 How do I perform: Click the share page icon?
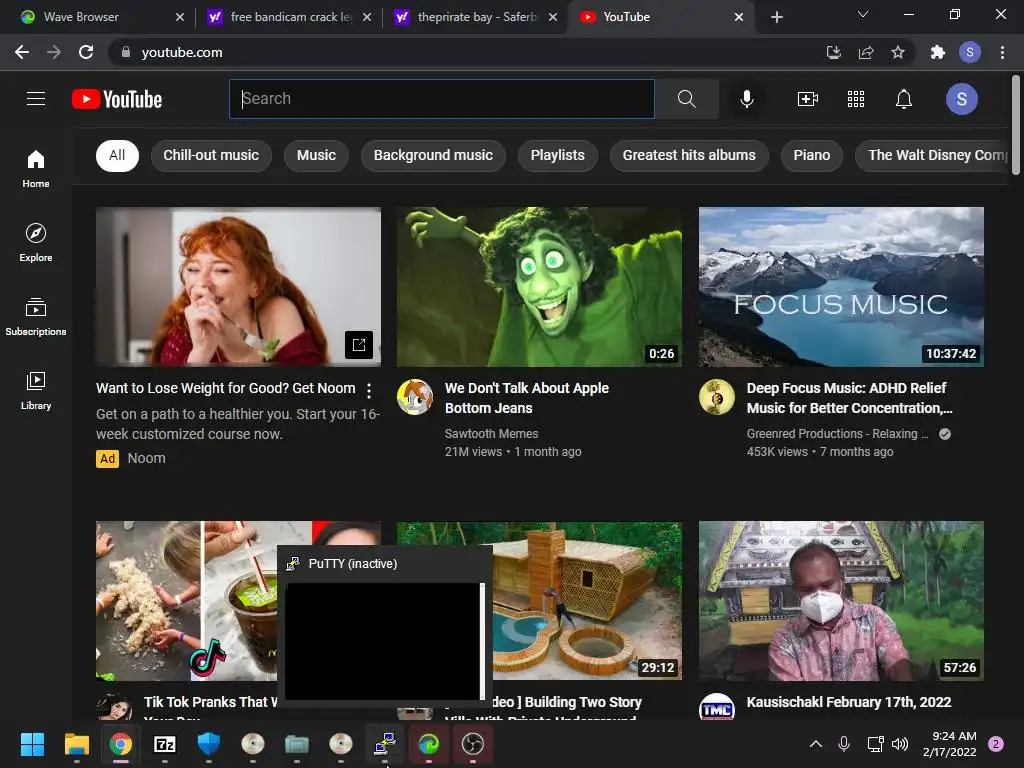[x=866, y=52]
